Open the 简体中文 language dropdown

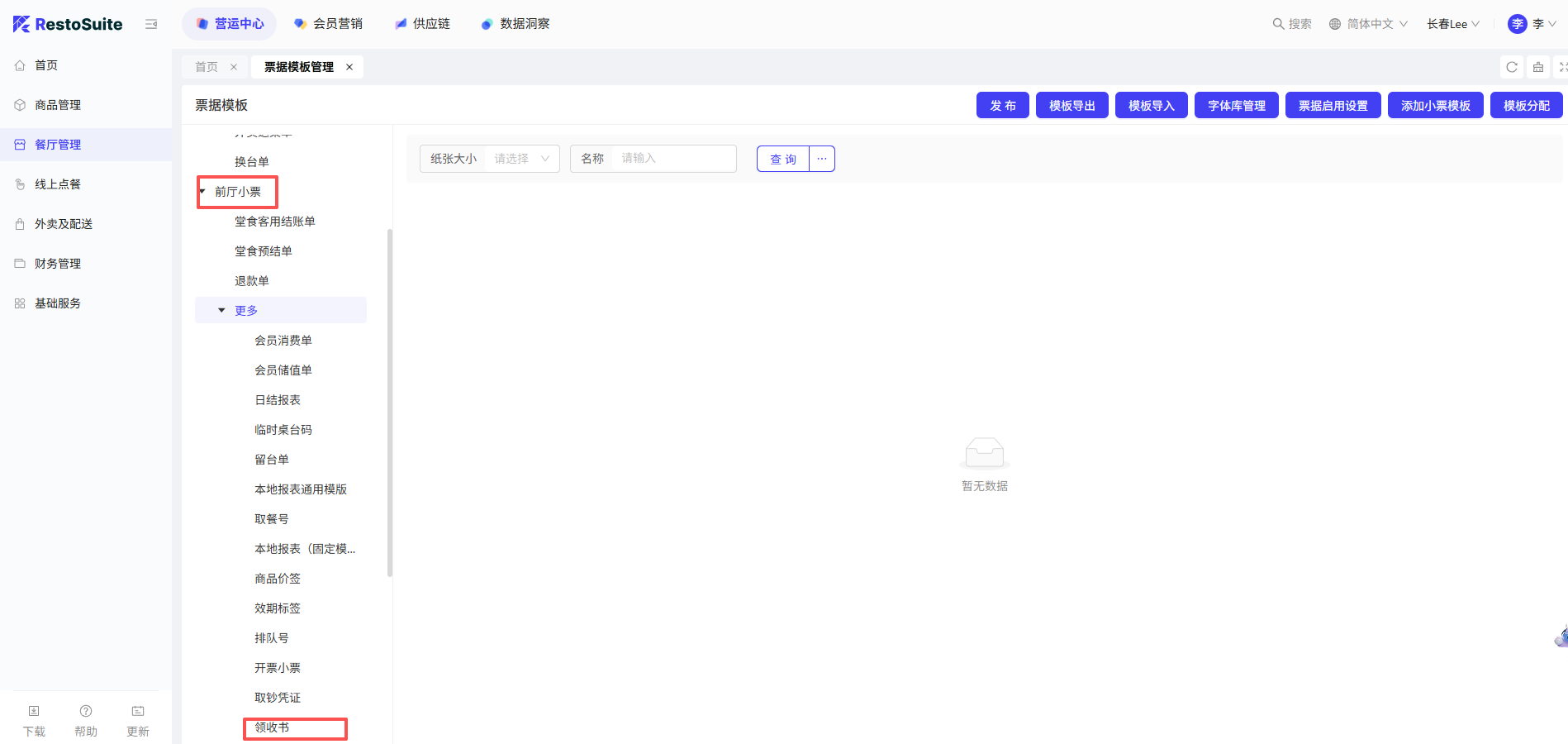1368,24
